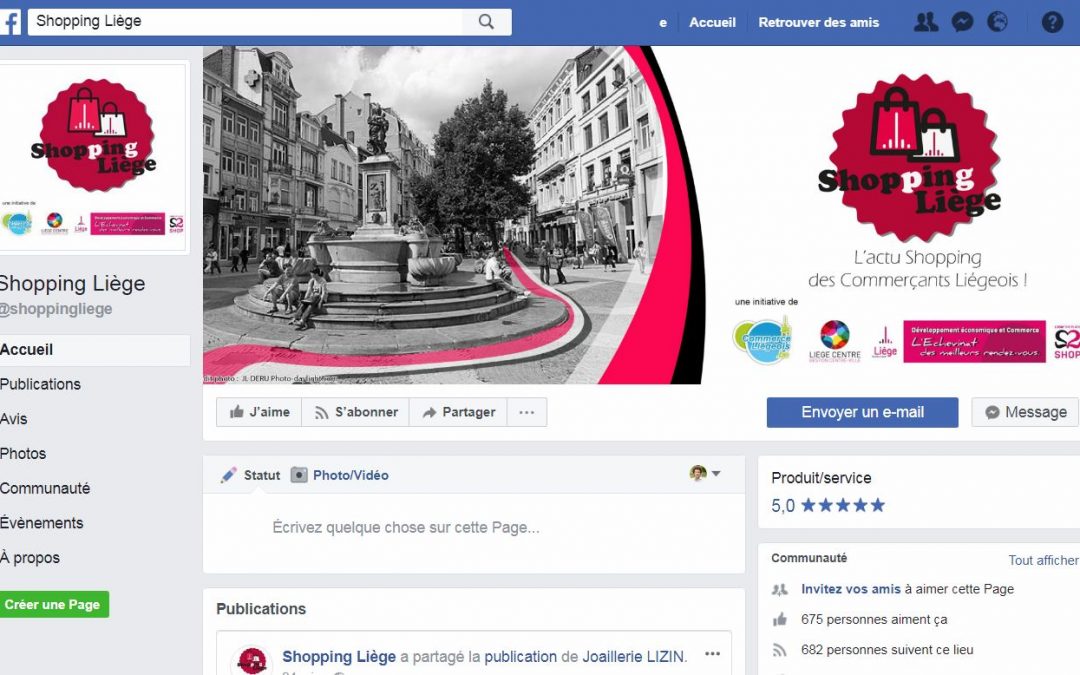
Task: Open the help question mark icon
Action: pos(1052,22)
